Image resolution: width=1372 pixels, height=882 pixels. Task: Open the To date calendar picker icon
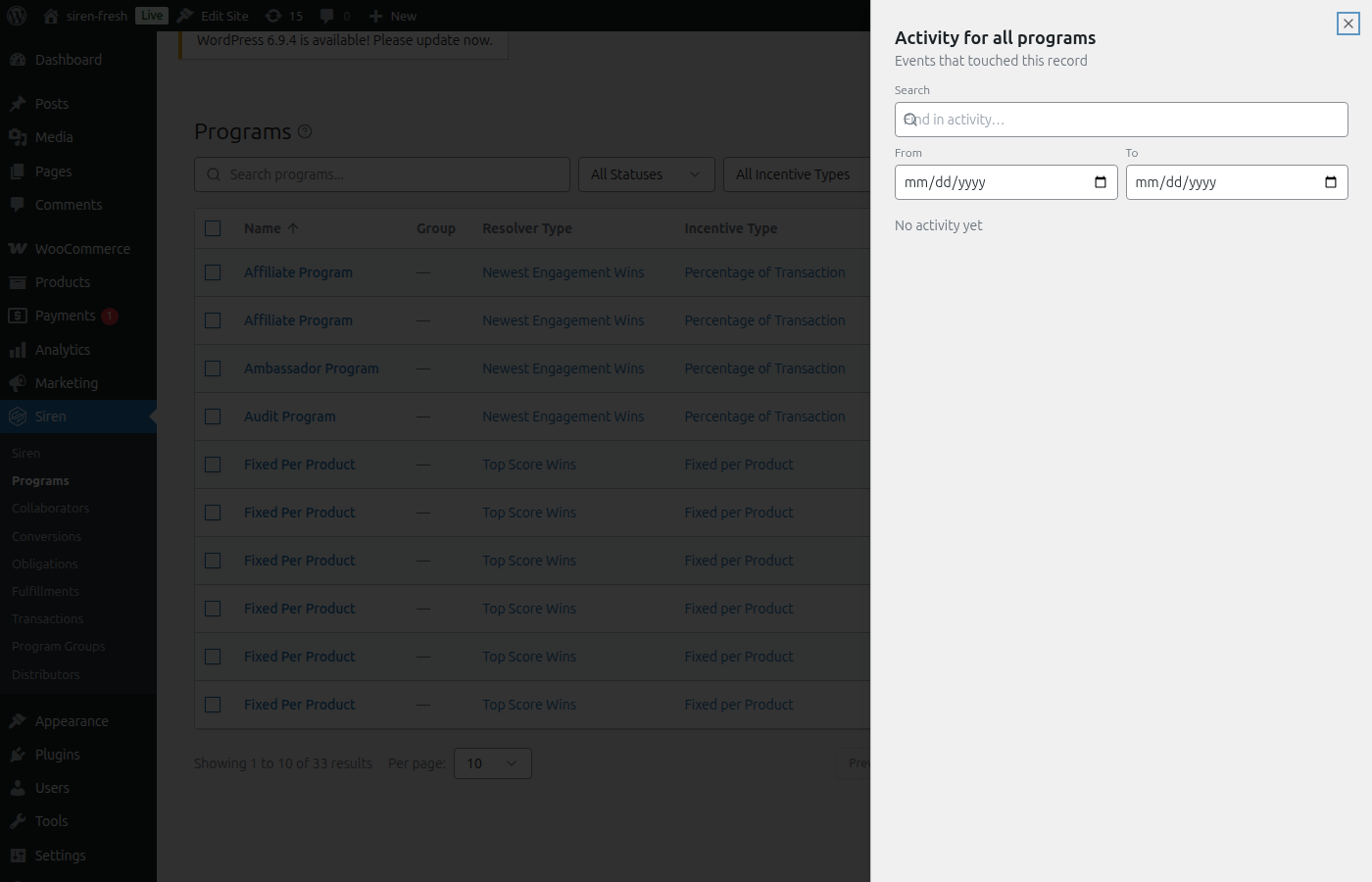tap(1330, 182)
